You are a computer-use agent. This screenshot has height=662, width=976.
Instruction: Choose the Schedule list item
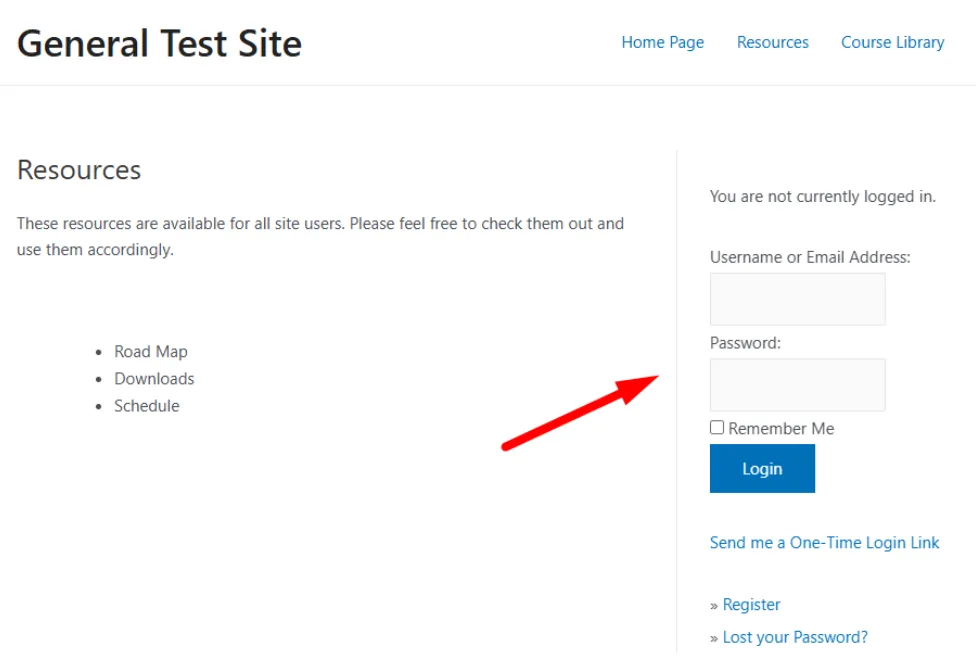pos(147,406)
